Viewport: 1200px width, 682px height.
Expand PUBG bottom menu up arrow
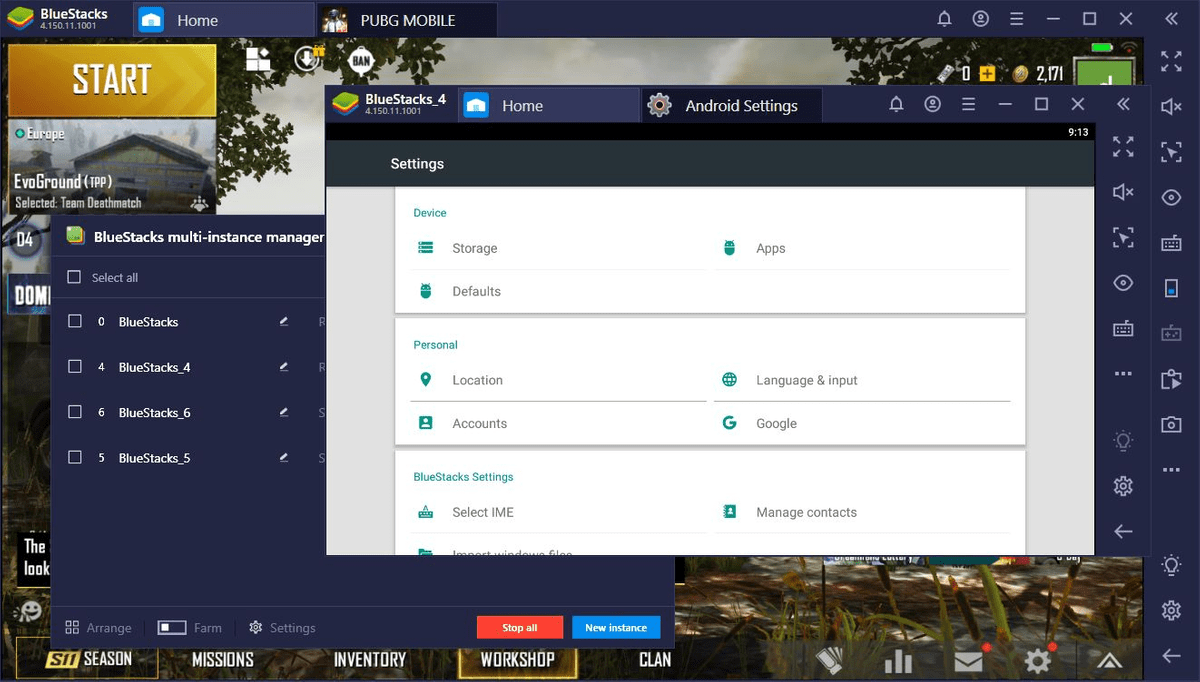(1109, 660)
